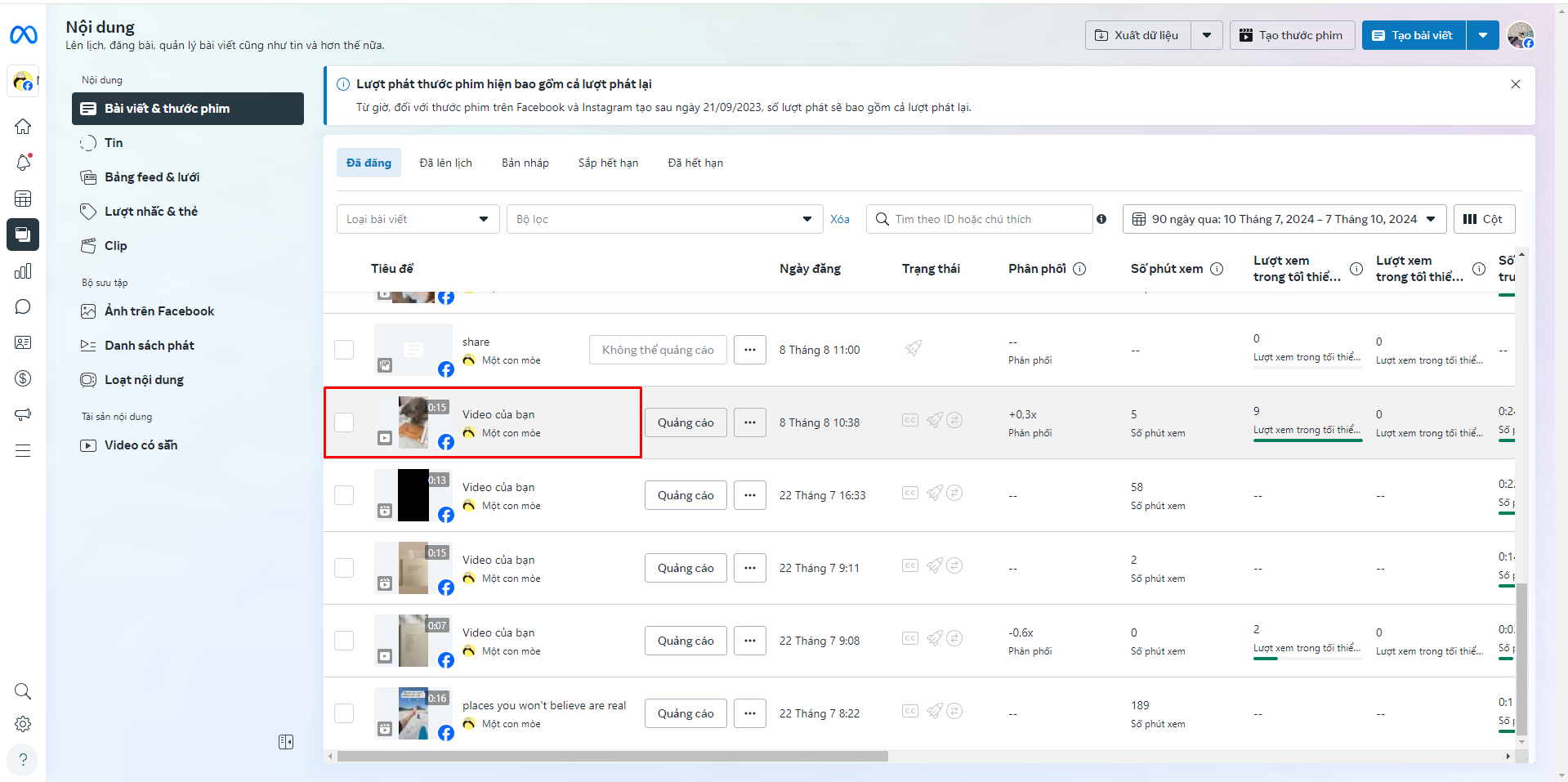
Task: Open Monetization dollar icon
Action: pyautogui.click(x=23, y=378)
